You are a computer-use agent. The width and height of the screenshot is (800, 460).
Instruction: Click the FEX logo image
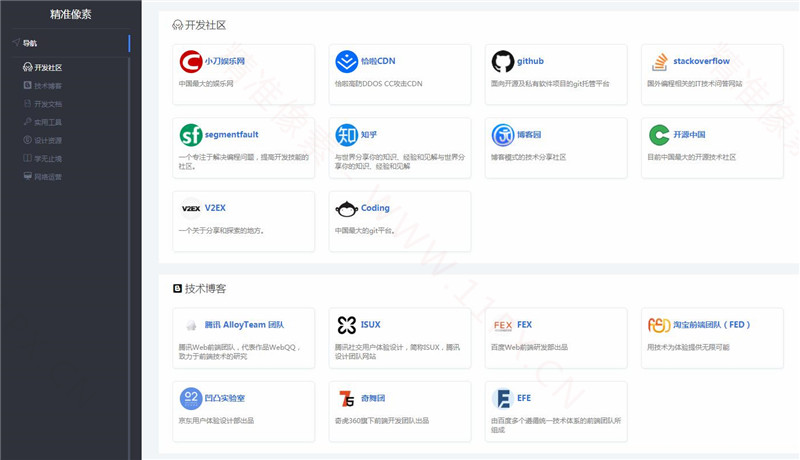click(503, 325)
